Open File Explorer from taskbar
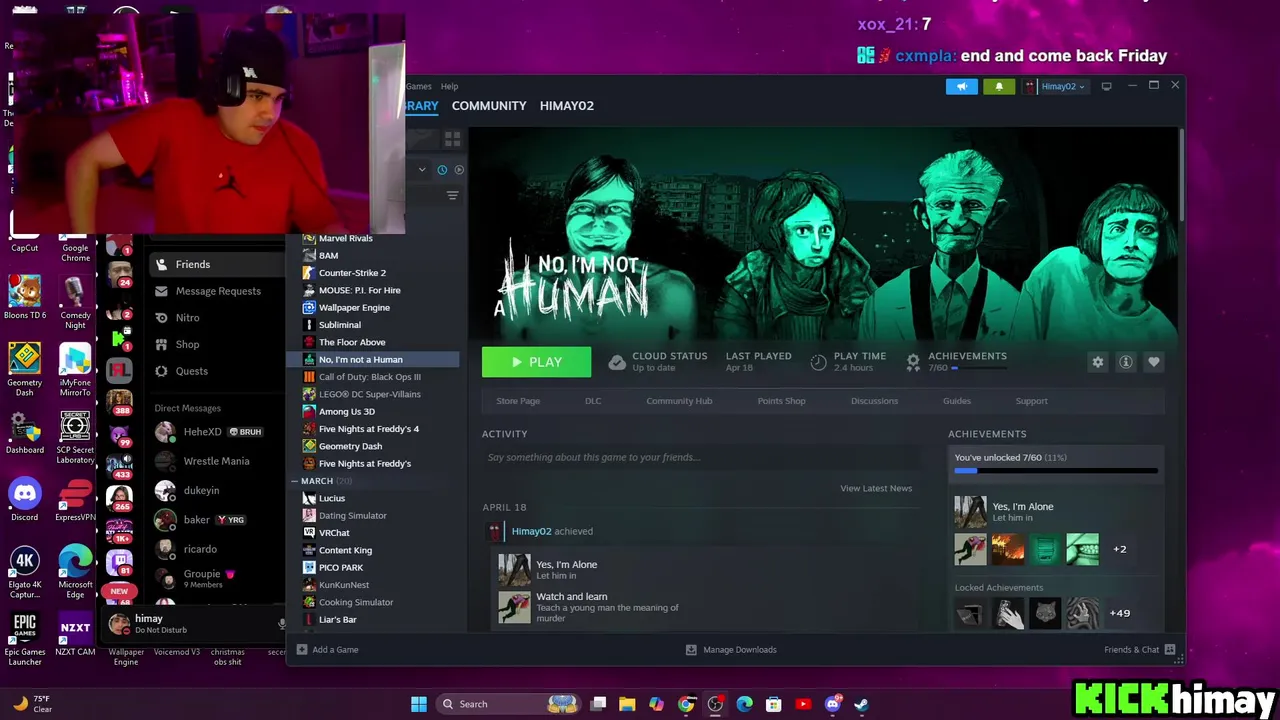 coord(627,704)
